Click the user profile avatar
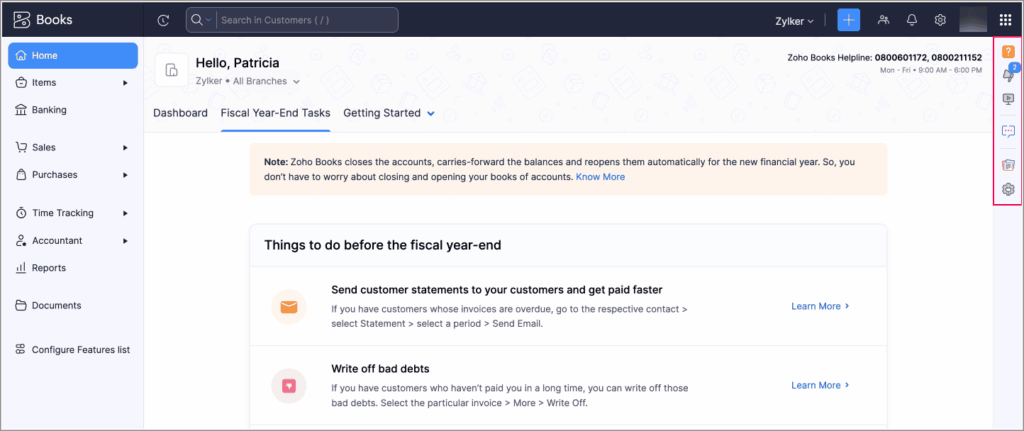Screen dimensions: 1024x431 pos(972,20)
